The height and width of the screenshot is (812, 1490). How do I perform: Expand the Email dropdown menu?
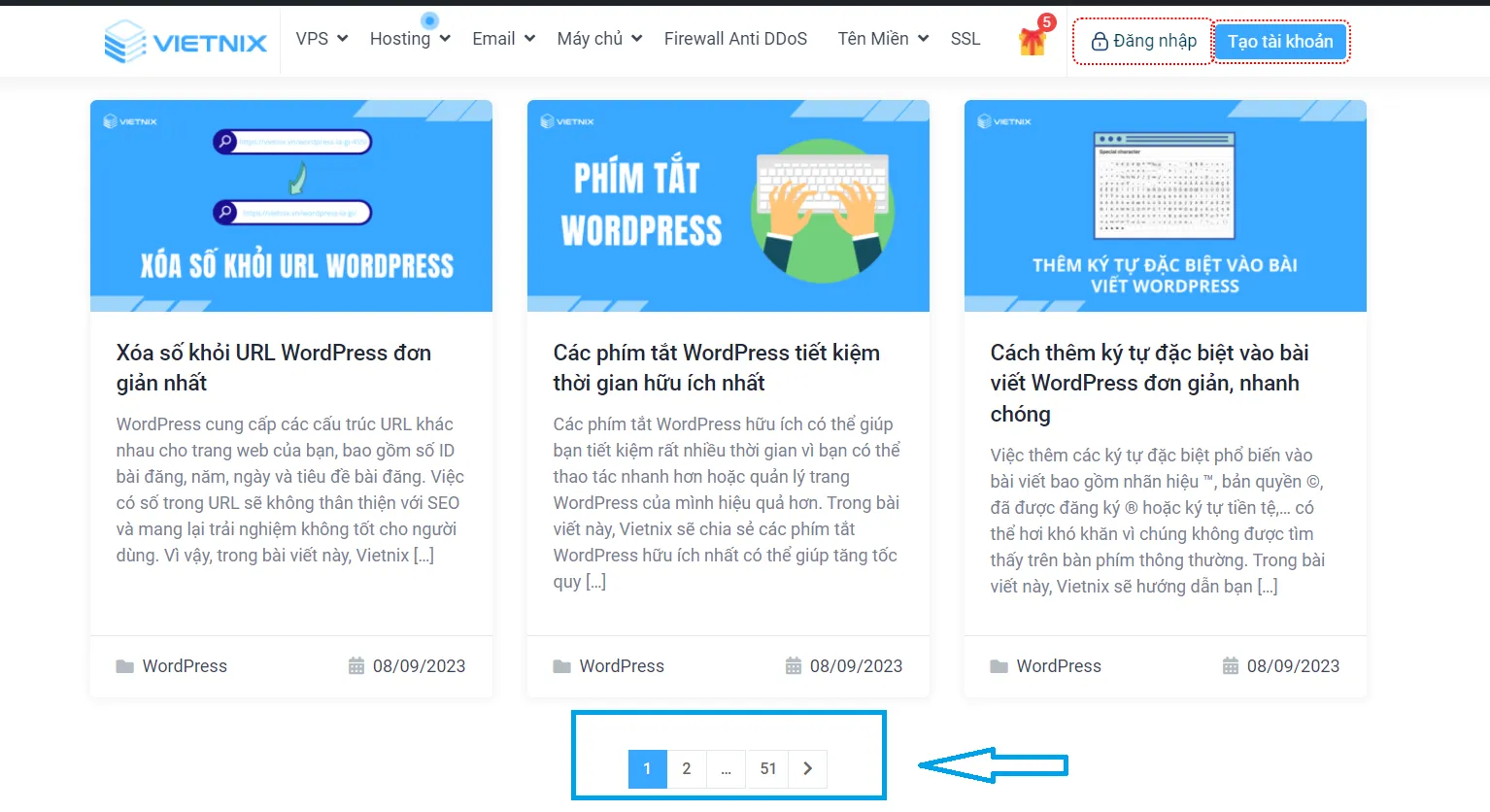pos(503,39)
